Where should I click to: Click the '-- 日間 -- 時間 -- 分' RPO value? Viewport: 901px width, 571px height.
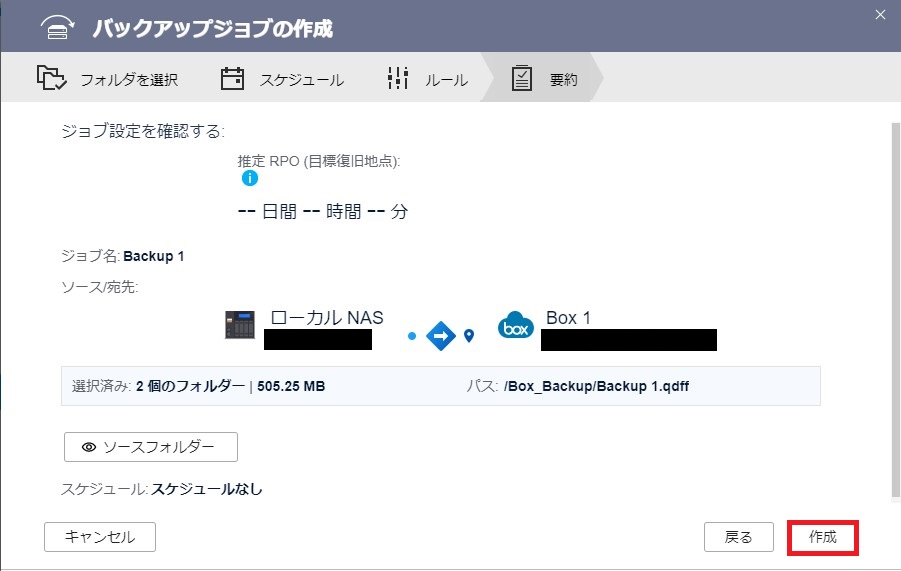click(x=323, y=211)
